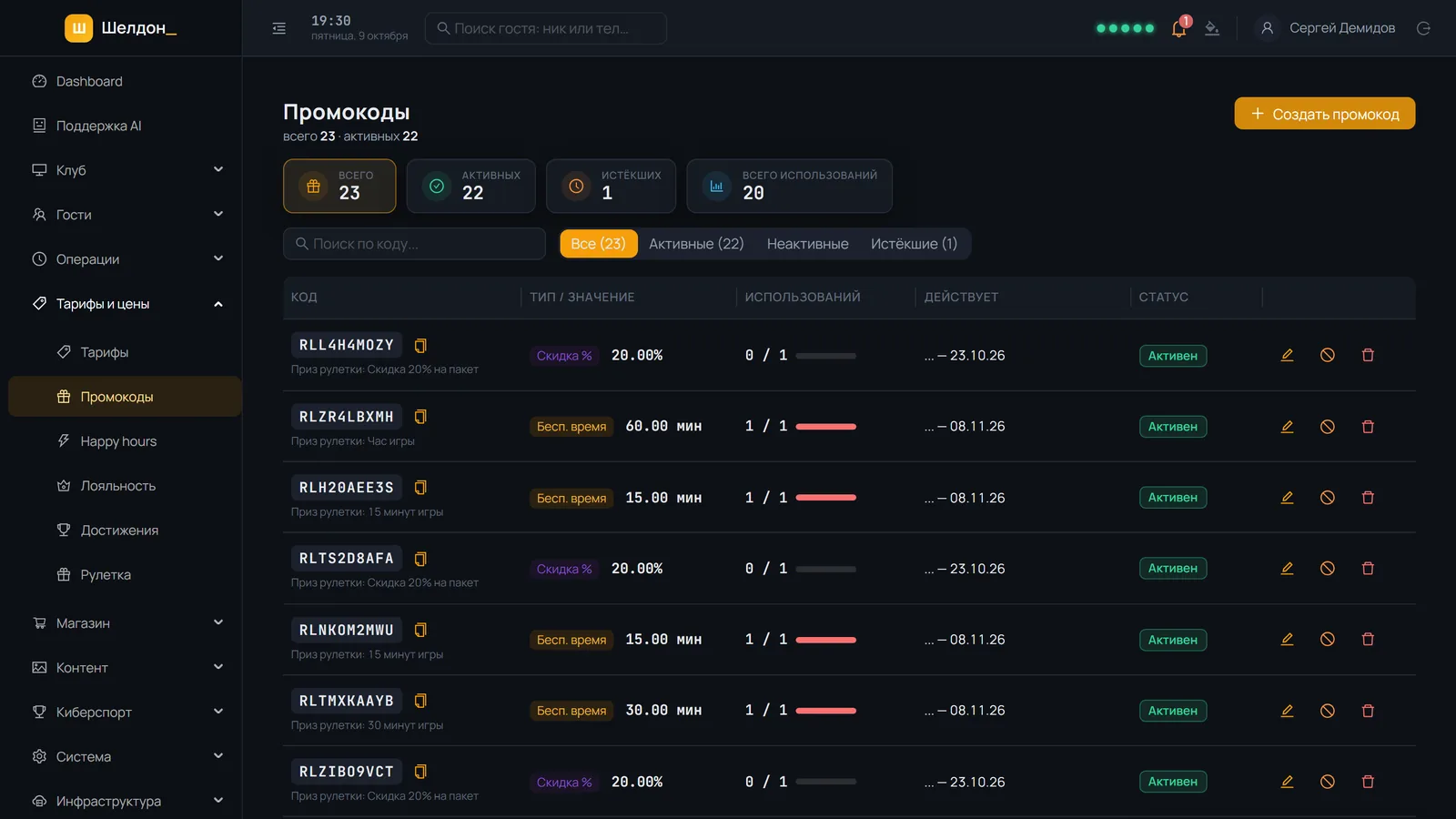Deactivate promo code RLL4H4MOZY
Image resolution: width=1456 pixels, height=819 pixels.
[1328, 355]
